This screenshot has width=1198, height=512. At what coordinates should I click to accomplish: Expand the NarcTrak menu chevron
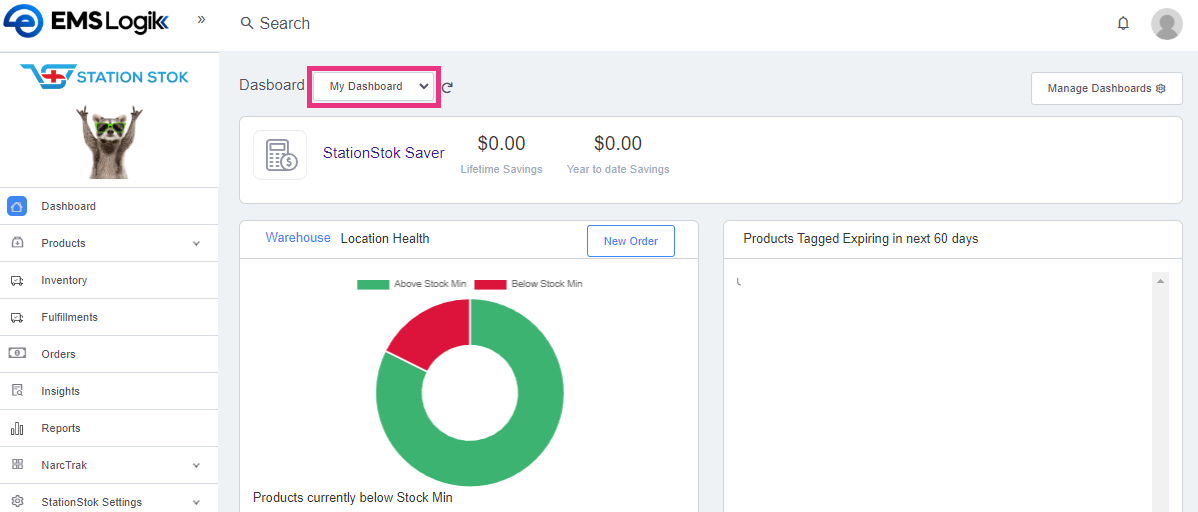[x=196, y=465]
